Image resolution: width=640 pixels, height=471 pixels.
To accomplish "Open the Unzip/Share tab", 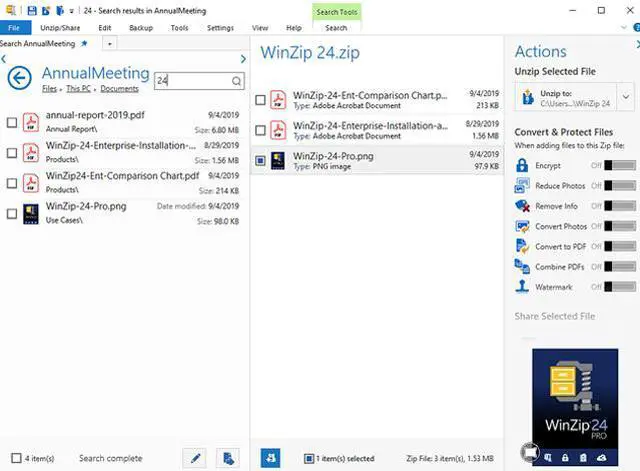I will pos(60,28).
